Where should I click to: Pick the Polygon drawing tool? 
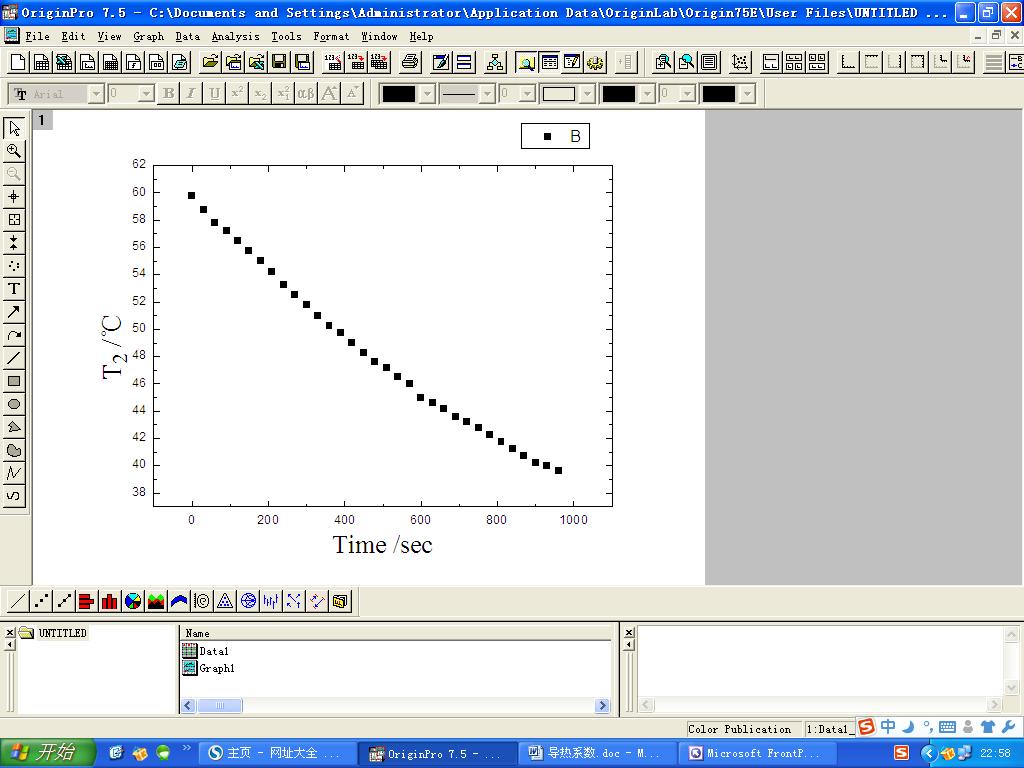[14, 427]
